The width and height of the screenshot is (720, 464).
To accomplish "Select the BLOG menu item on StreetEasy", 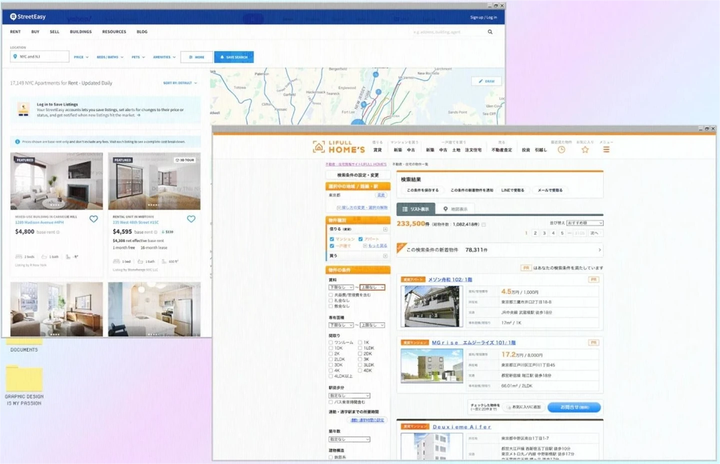I will coord(142,32).
